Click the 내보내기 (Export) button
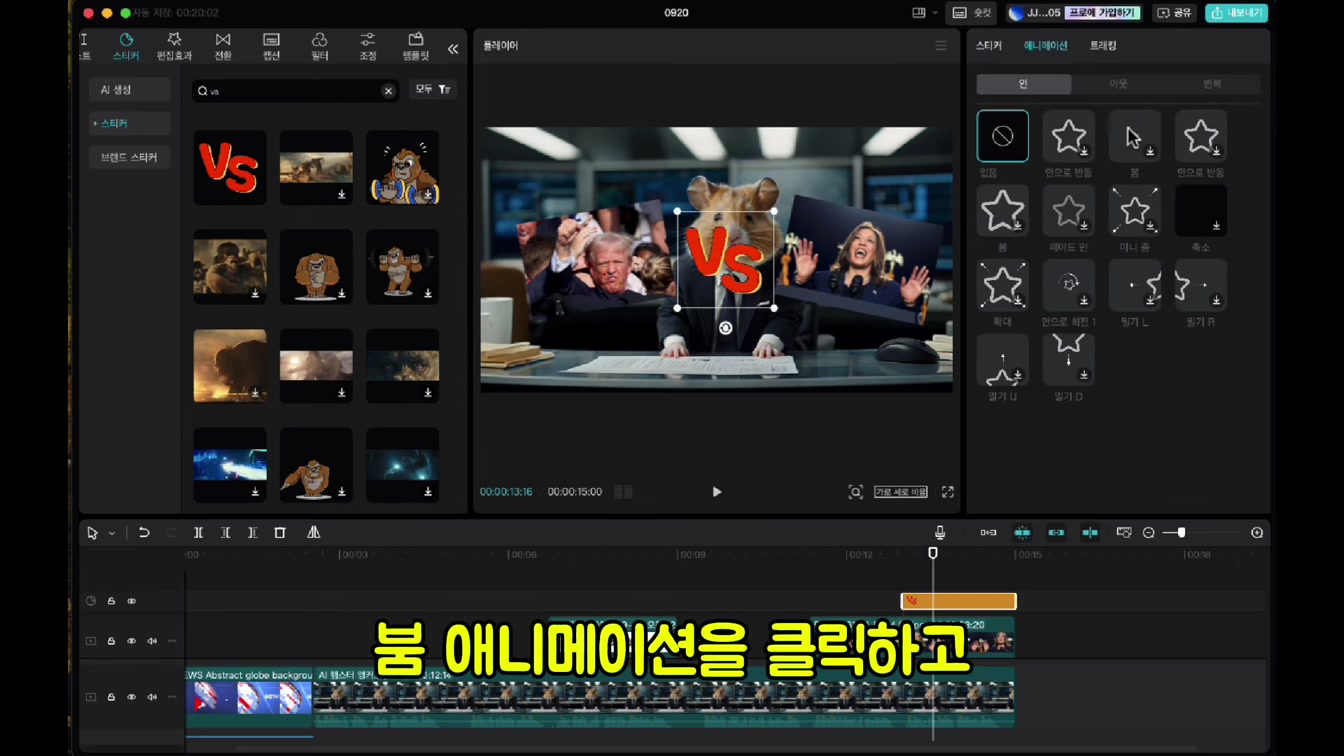This screenshot has width=1344, height=756. [x=1237, y=13]
